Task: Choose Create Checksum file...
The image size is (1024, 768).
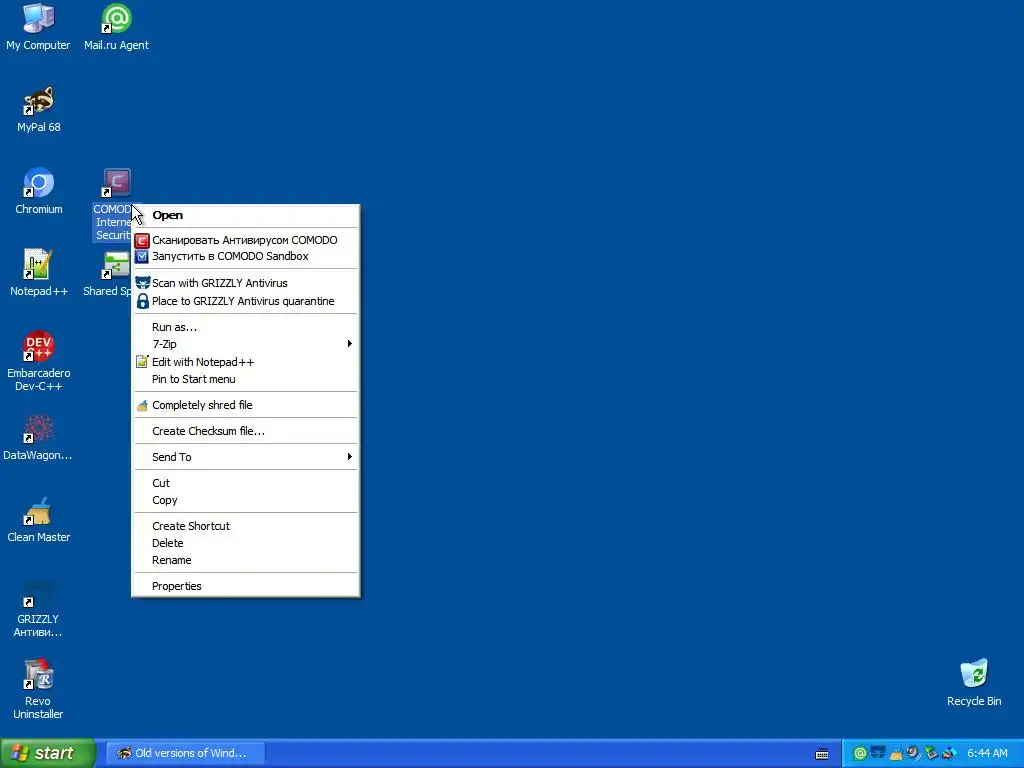Action: tap(246, 431)
